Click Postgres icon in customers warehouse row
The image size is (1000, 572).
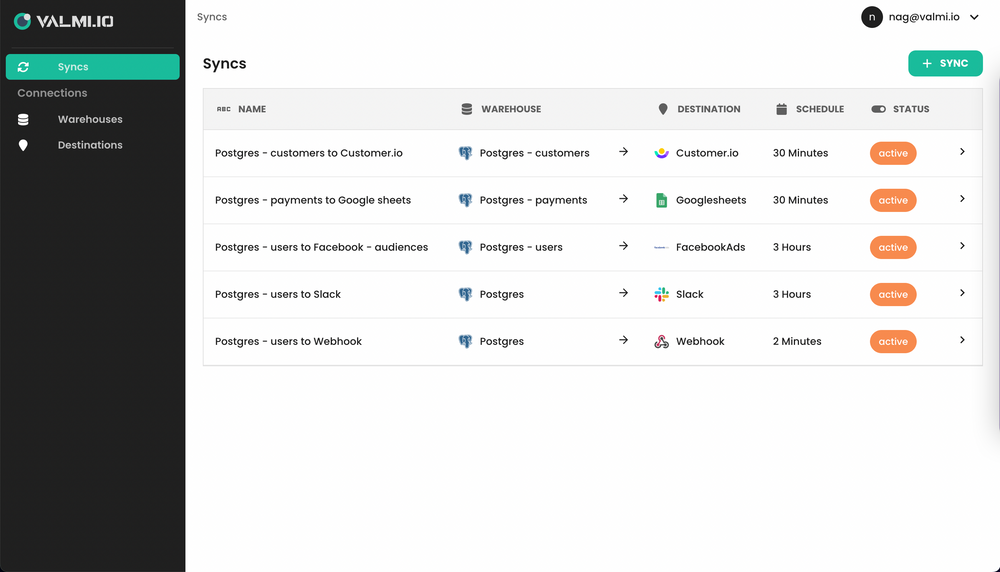point(465,153)
